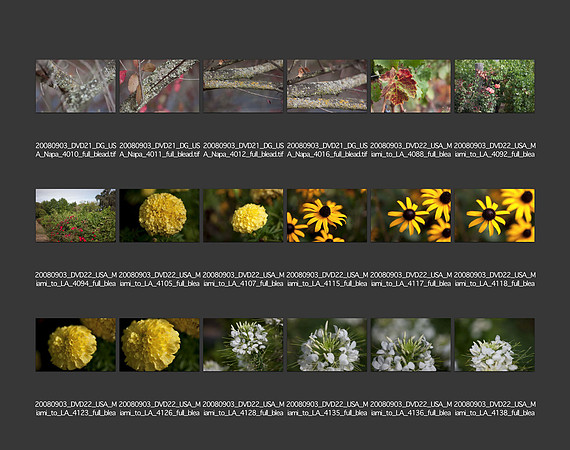This screenshot has height=450, width=570.
Task: Select the caption Miami_to_LA_4105_full_blea
Action: [159, 279]
